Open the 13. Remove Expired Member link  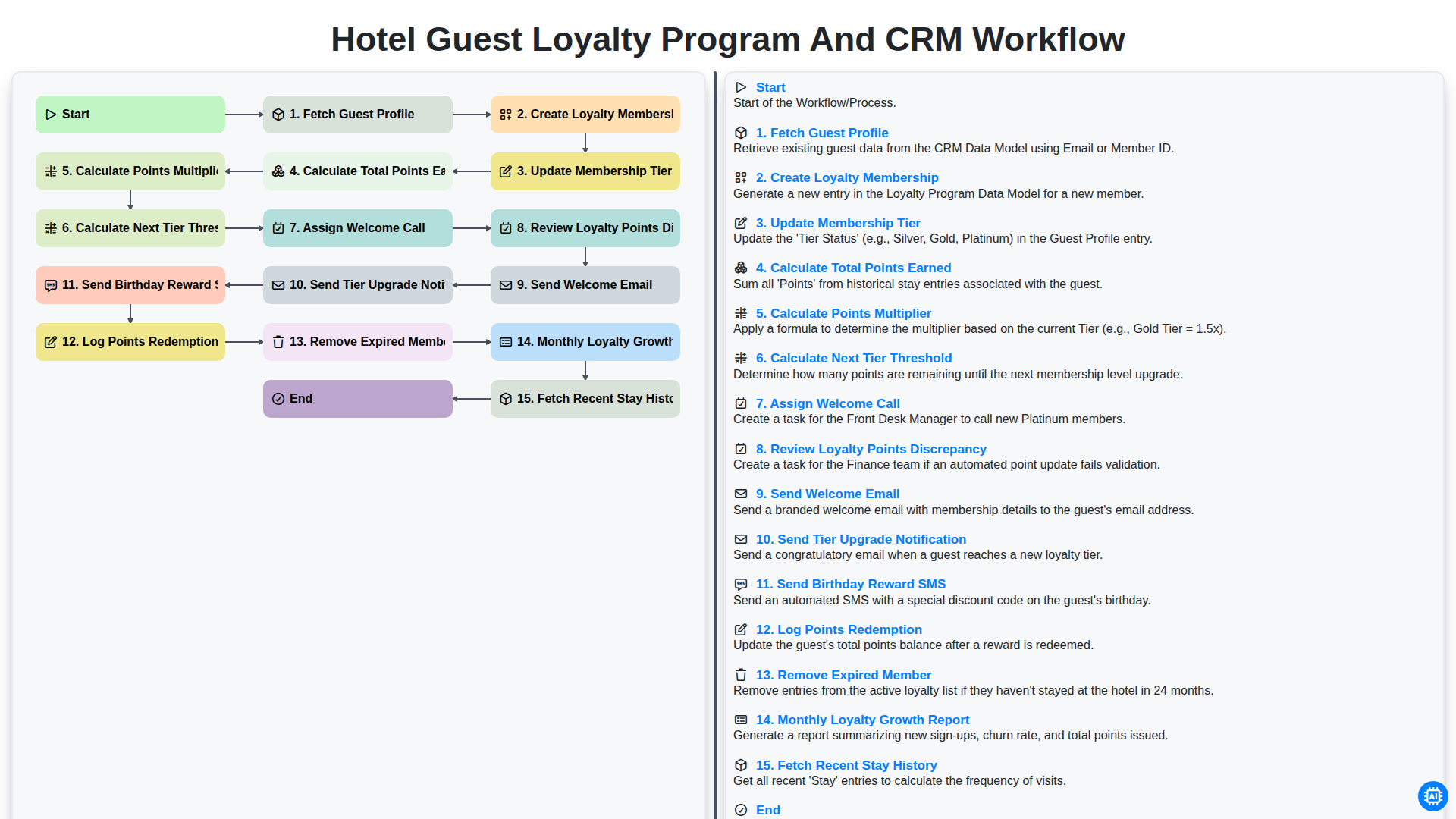point(843,675)
